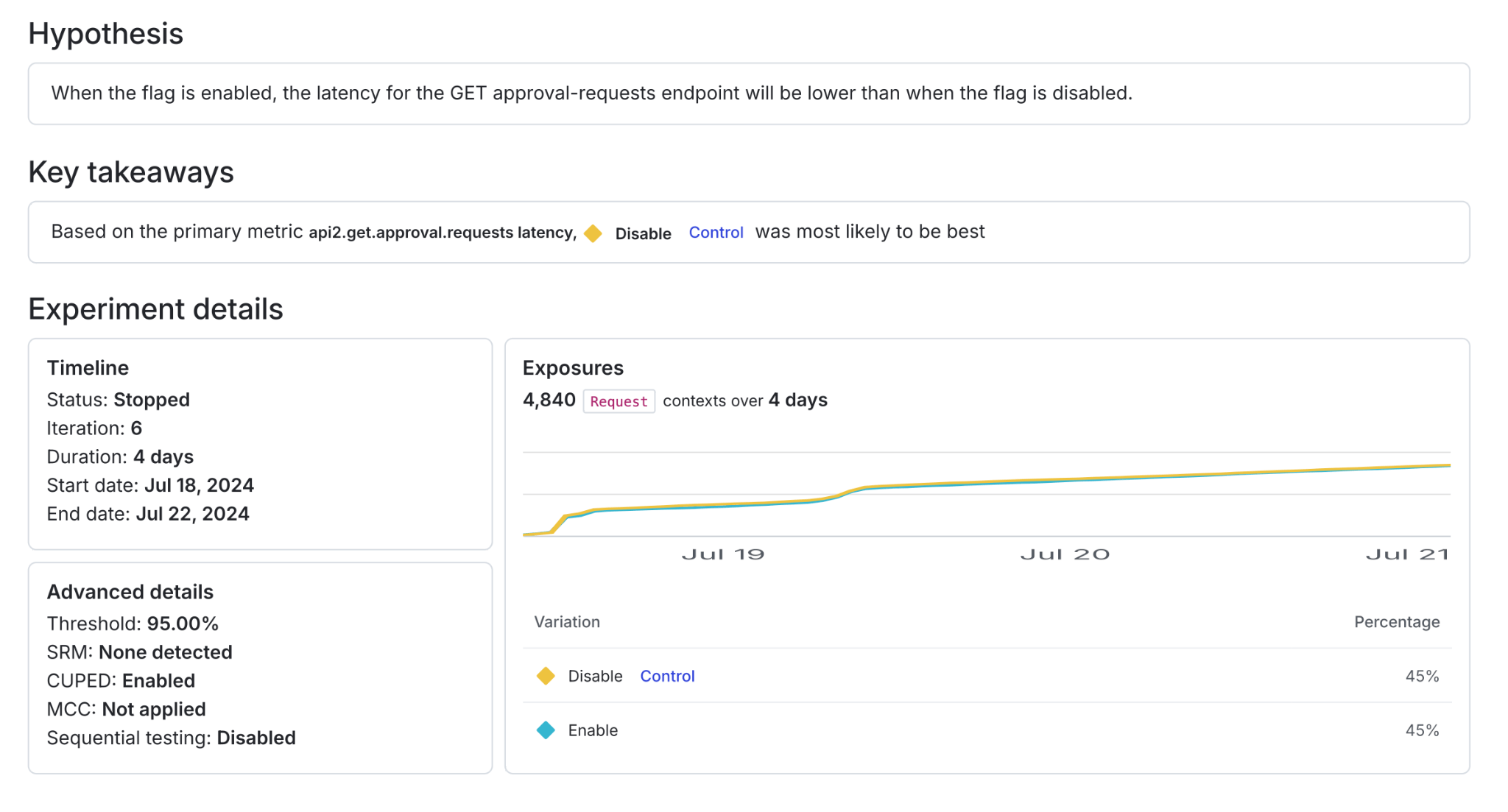The height and width of the screenshot is (812, 1508).
Task: Select the yellow diamond next to Disable variation
Action: click(x=546, y=675)
